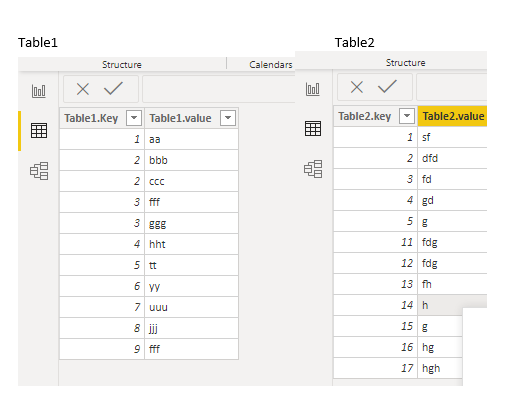Select Table1.value column header
The image size is (508, 397).
(191, 118)
